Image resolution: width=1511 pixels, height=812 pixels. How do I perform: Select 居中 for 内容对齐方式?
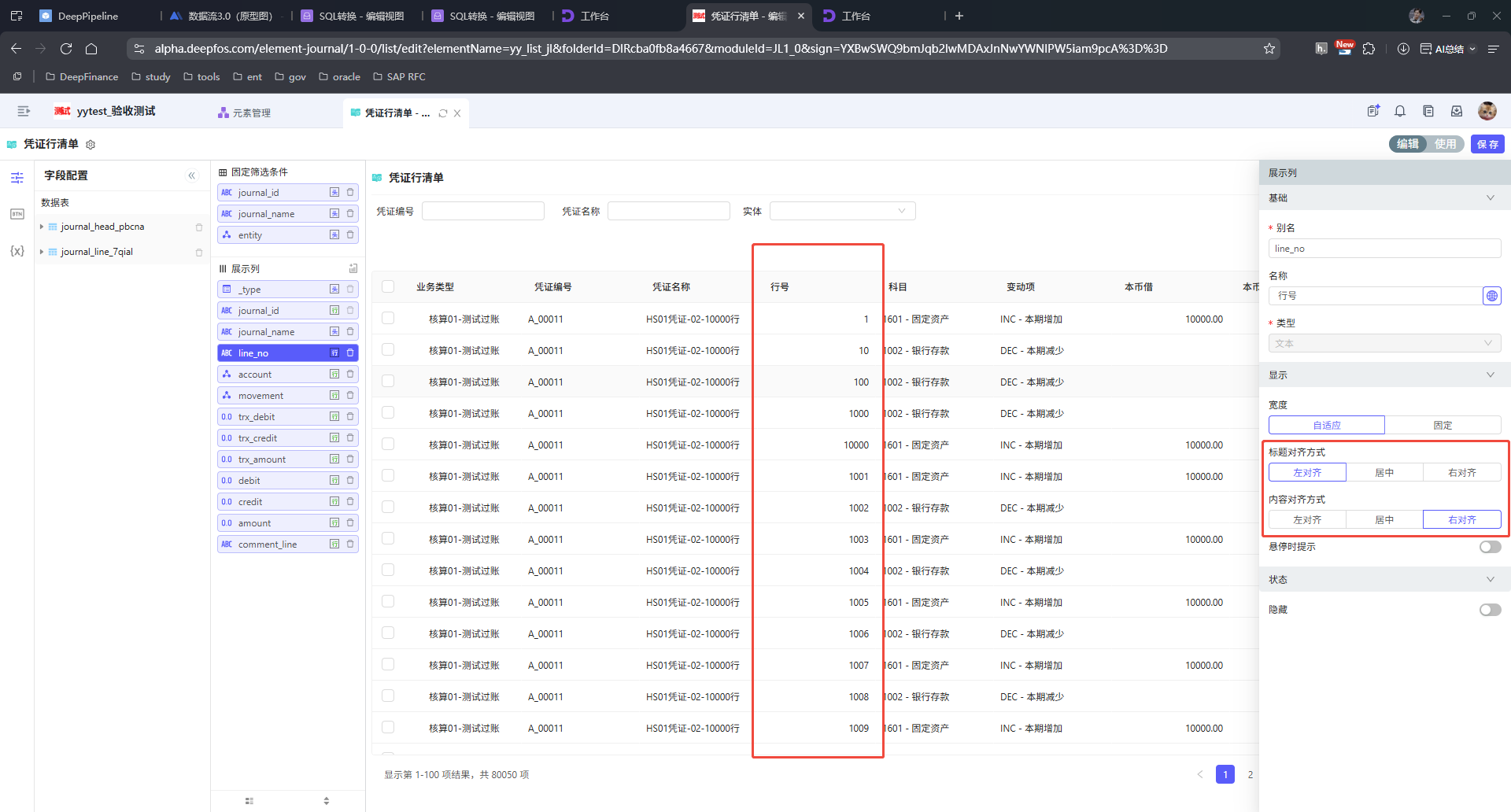1384,520
